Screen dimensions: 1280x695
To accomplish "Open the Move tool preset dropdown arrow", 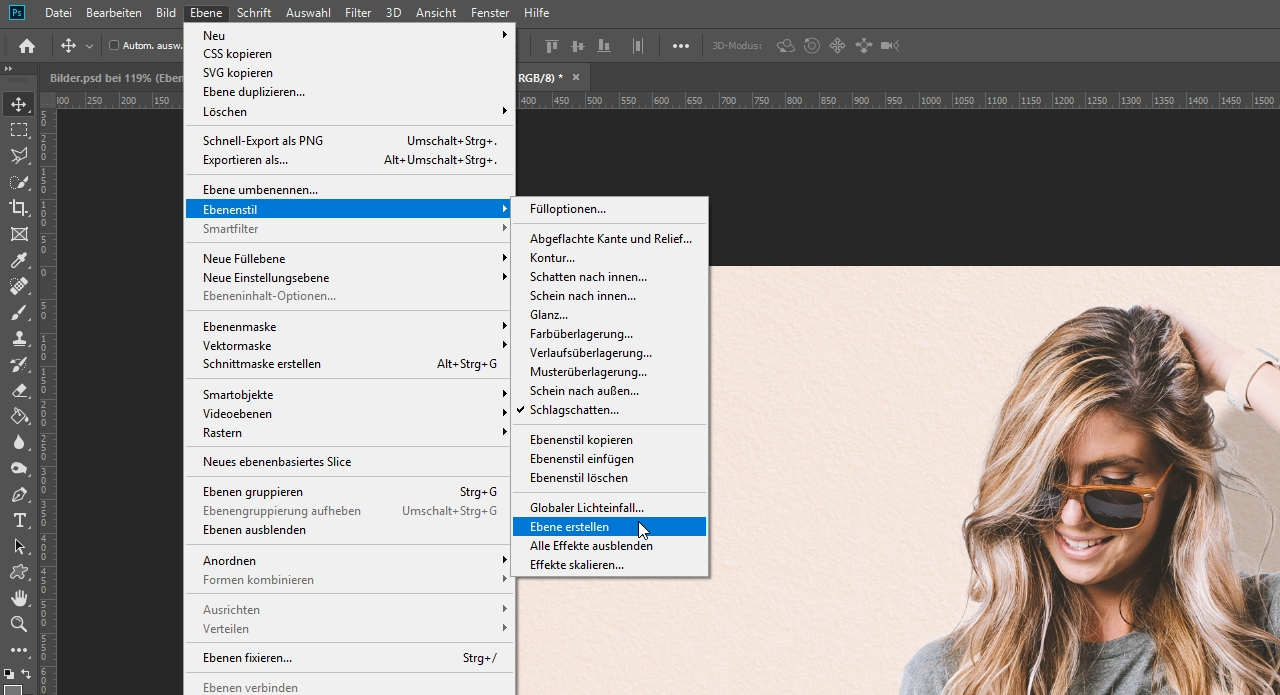I will [89, 46].
